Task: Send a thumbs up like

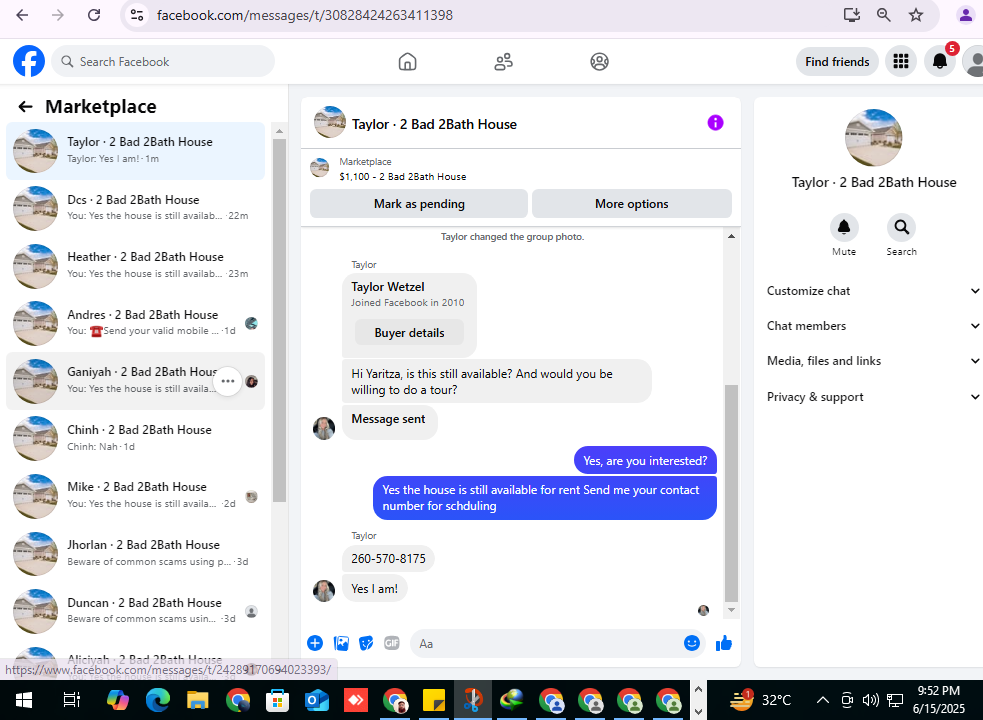Action: (x=724, y=643)
